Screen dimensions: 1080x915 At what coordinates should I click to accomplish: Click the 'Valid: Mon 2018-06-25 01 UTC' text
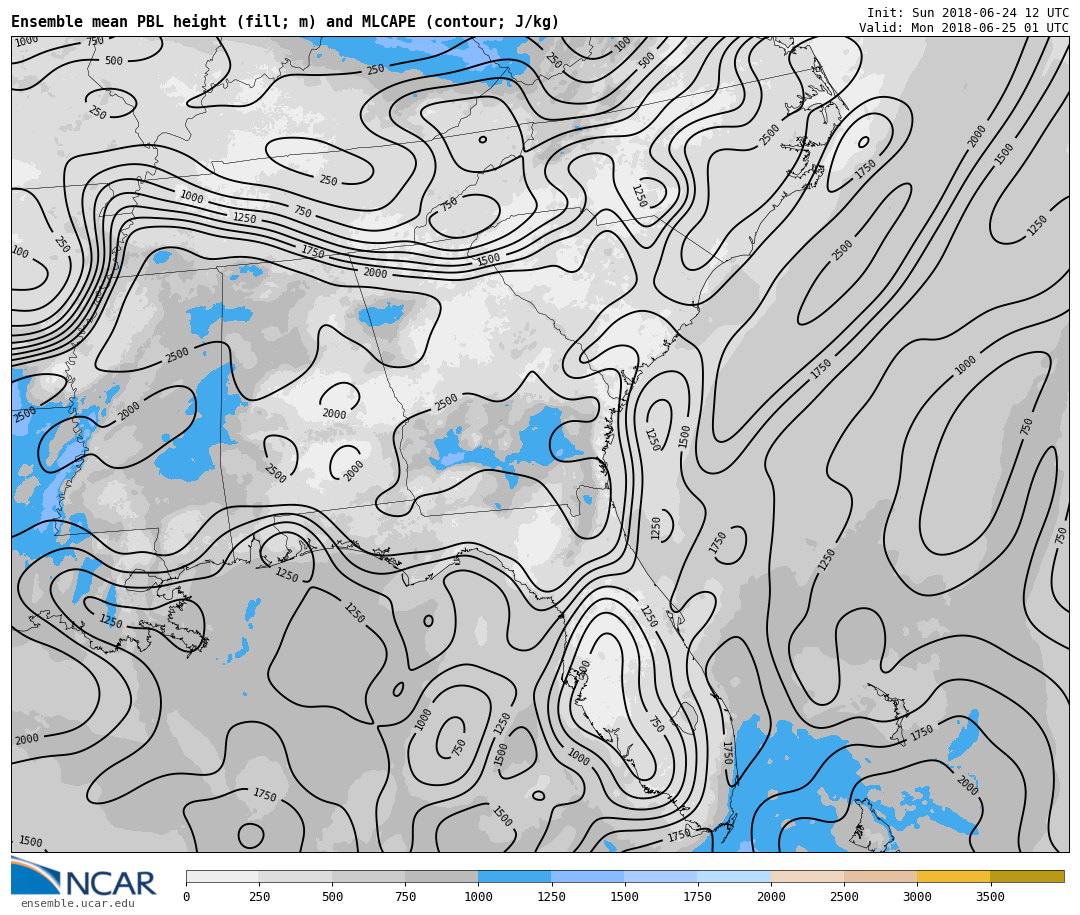pyautogui.click(x=964, y=28)
